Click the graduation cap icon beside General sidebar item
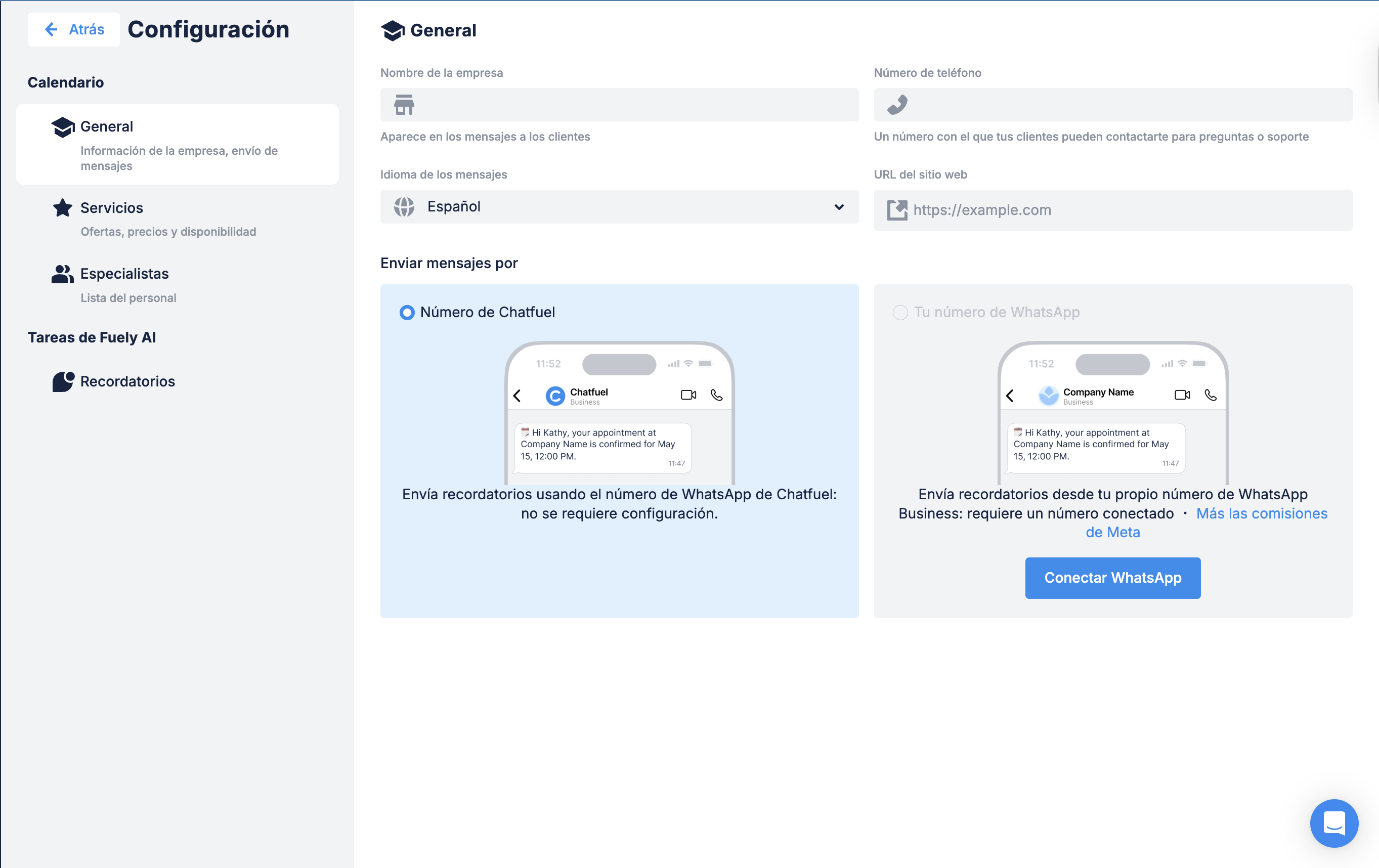 [x=63, y=126]
